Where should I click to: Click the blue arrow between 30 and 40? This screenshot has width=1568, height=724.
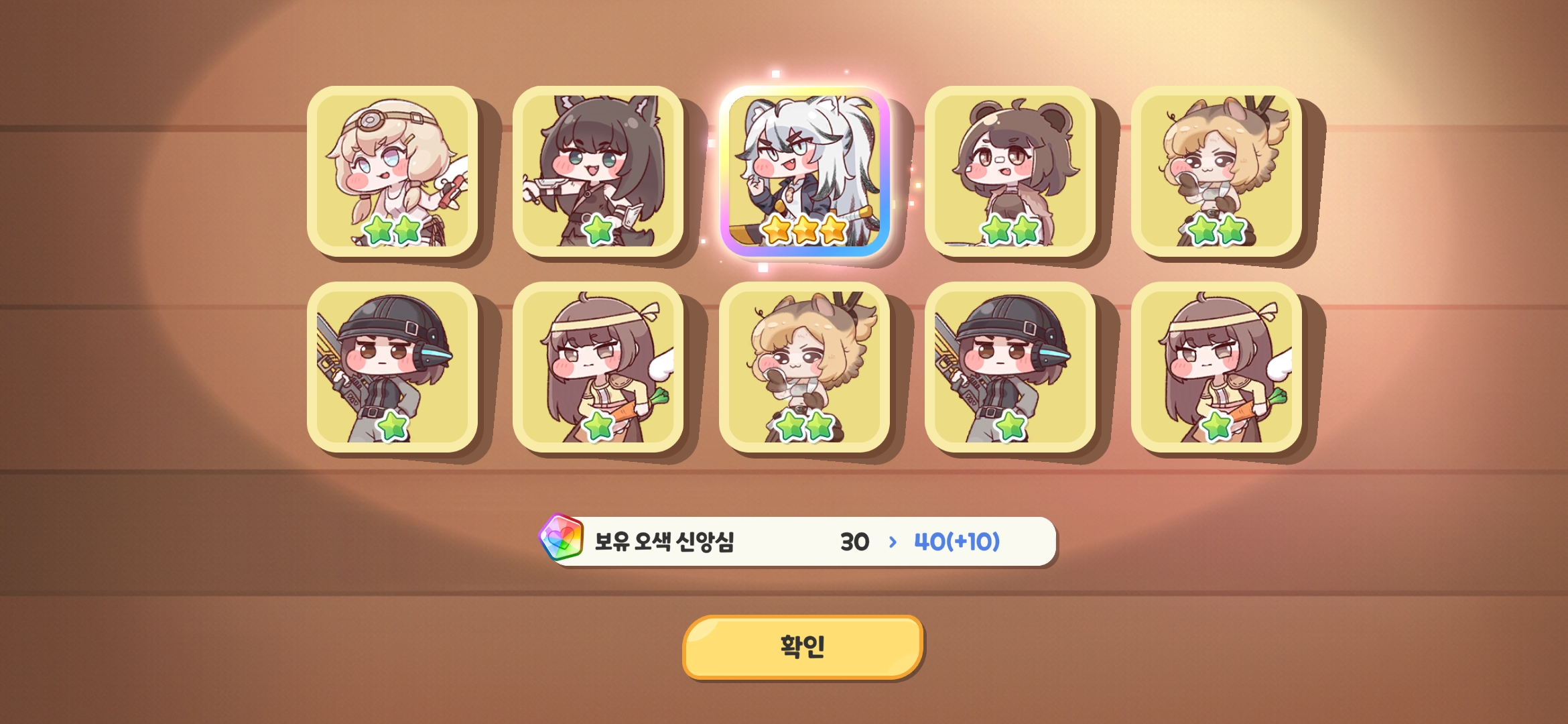[892, 542]
